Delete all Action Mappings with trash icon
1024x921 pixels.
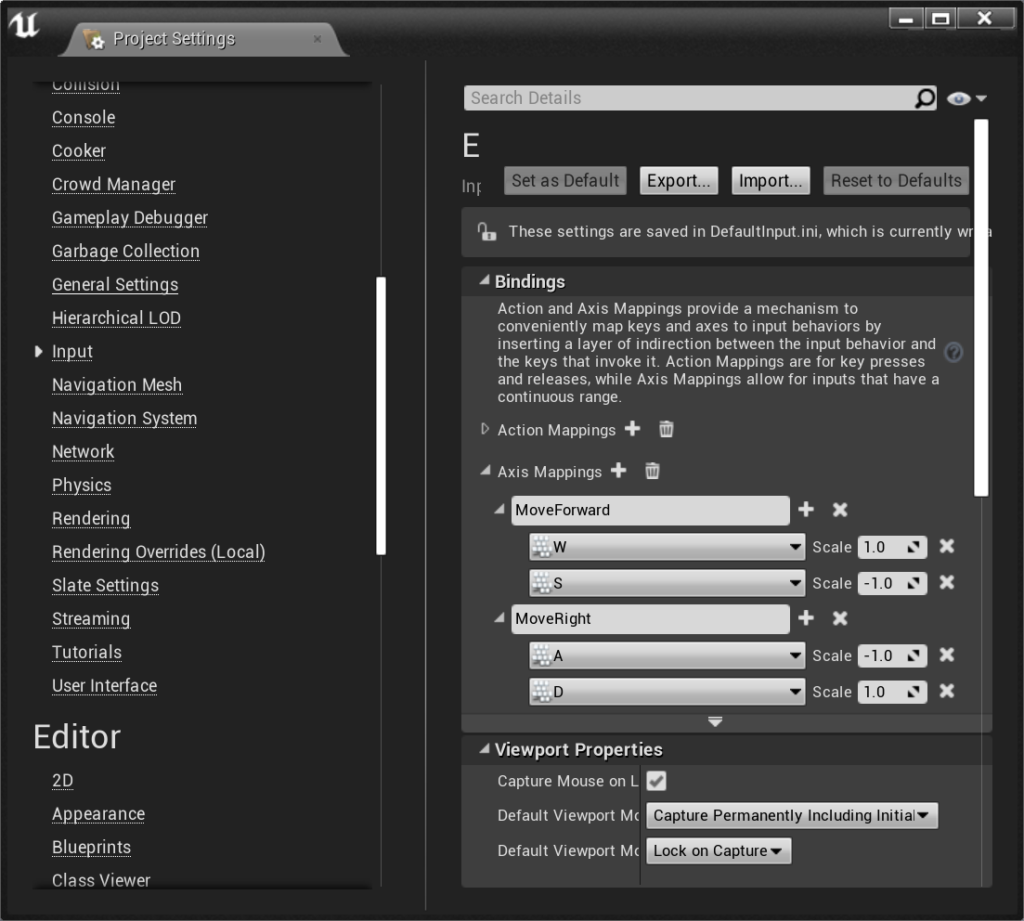(666, 429)
